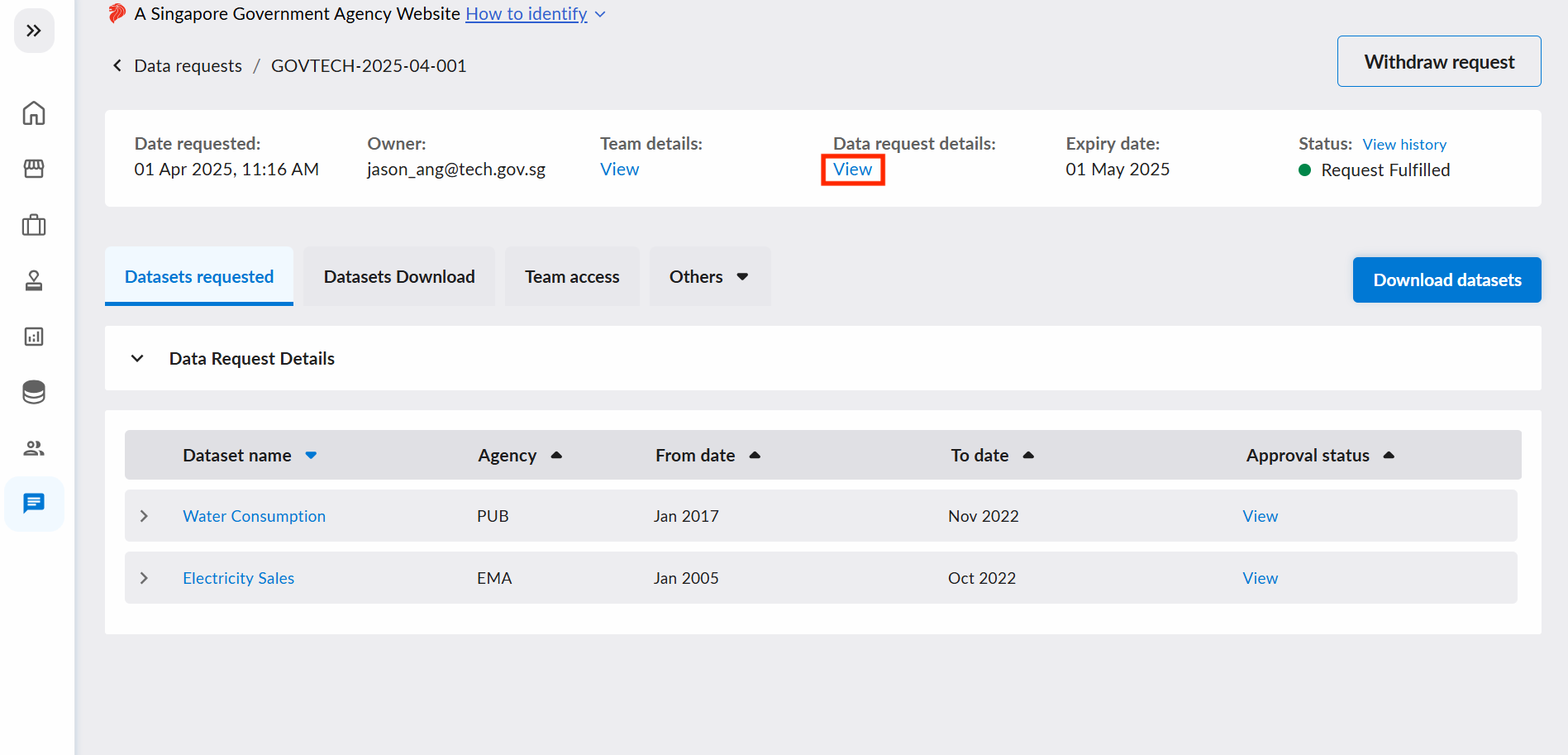
Task: Select the Datasets requested tab
Action: pyautogui.click(x=199, y=276)
